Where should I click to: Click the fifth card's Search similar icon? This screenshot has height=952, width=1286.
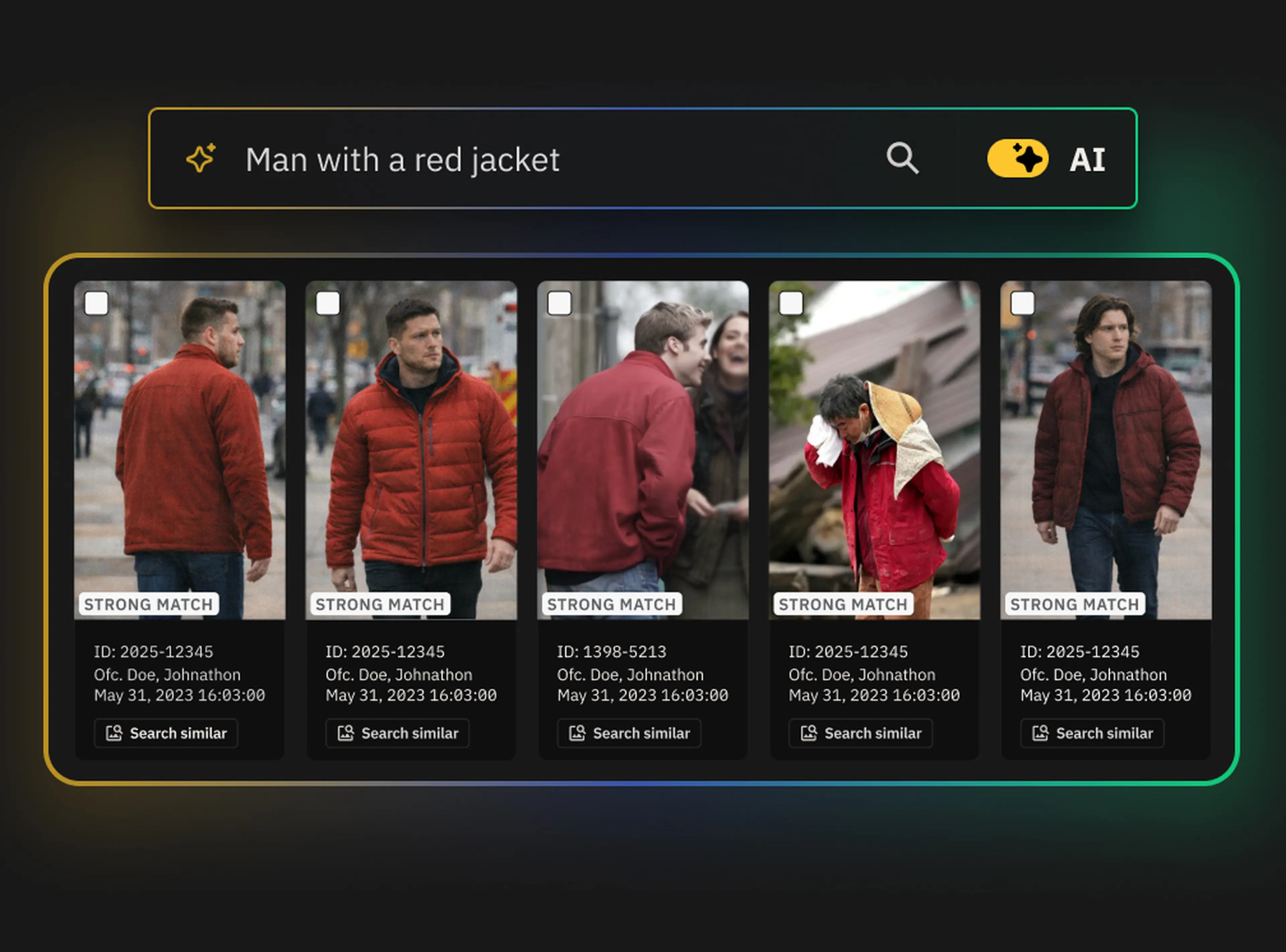point(1041,733)
